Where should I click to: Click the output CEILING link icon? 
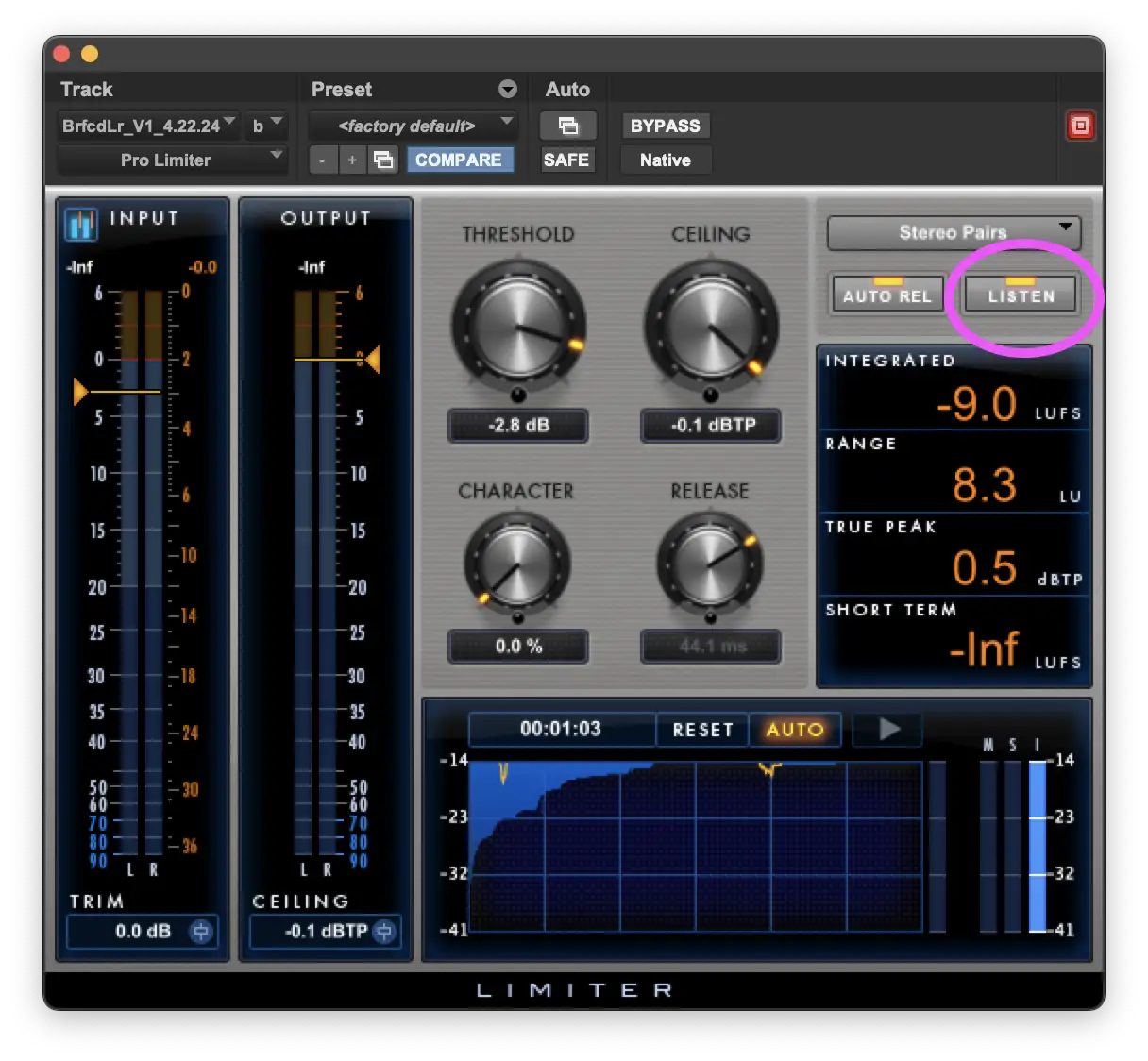coord(384,932)
